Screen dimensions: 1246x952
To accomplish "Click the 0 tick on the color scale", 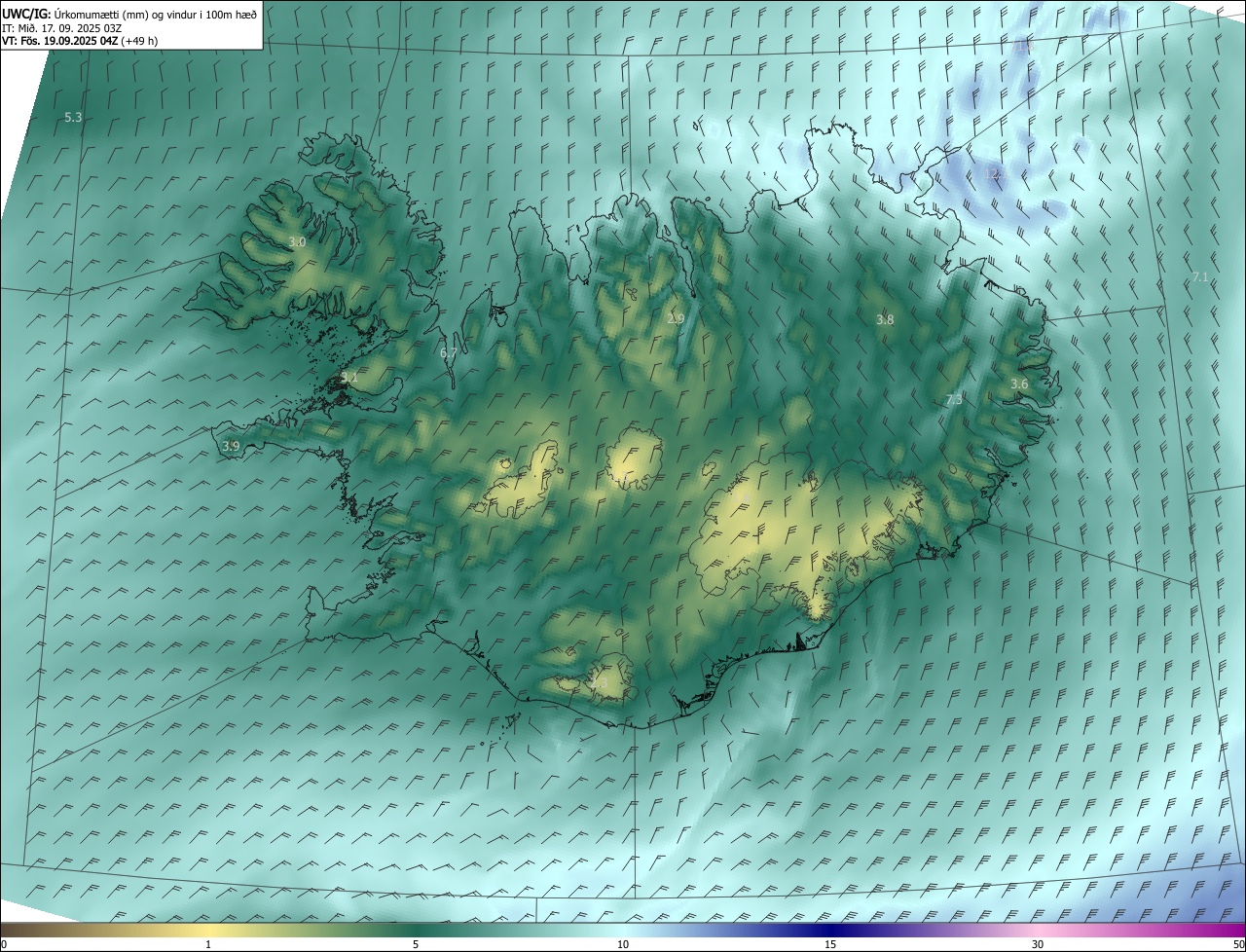I will (x=4, y=944).
